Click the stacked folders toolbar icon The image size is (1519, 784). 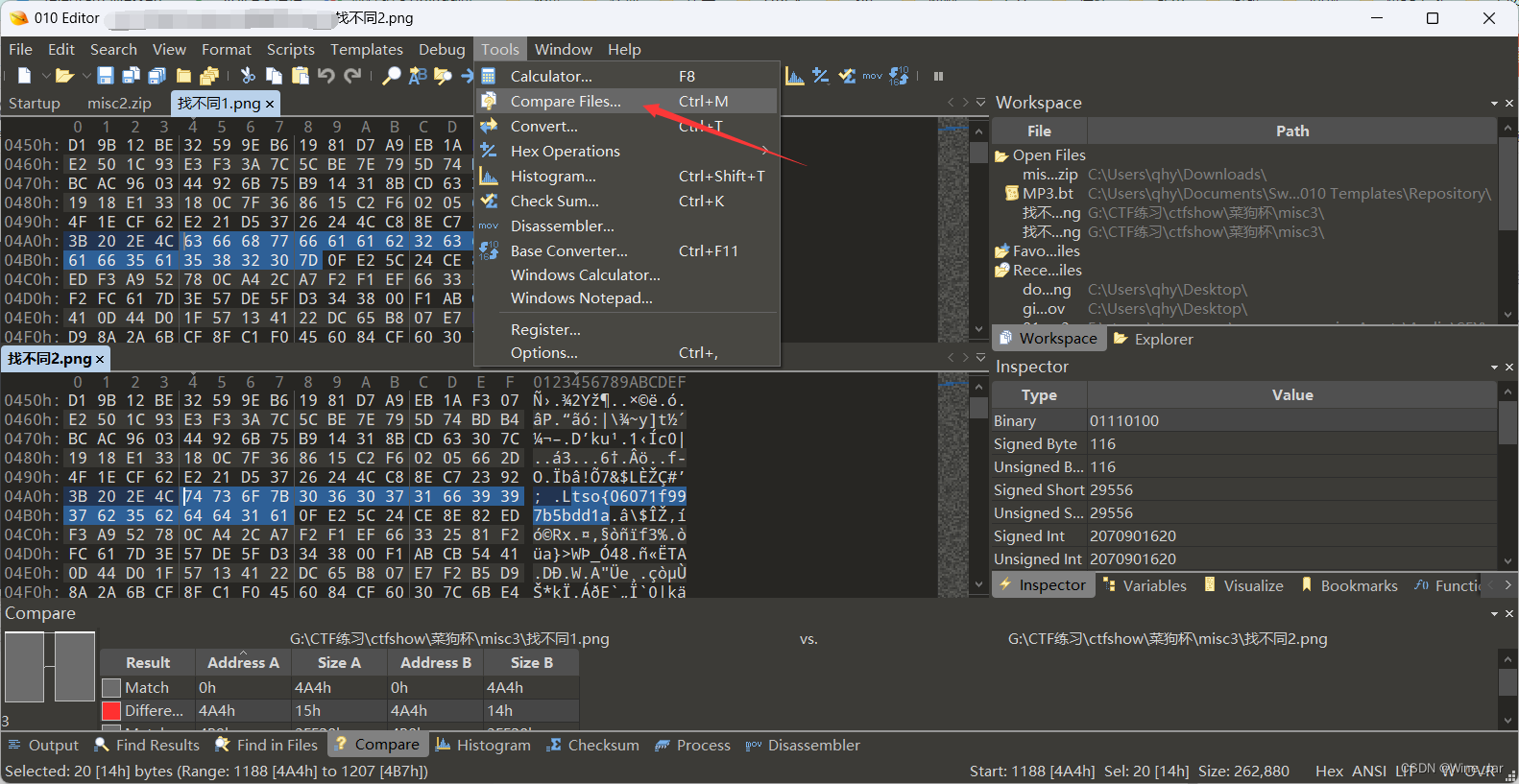click(x=208, y=76)
